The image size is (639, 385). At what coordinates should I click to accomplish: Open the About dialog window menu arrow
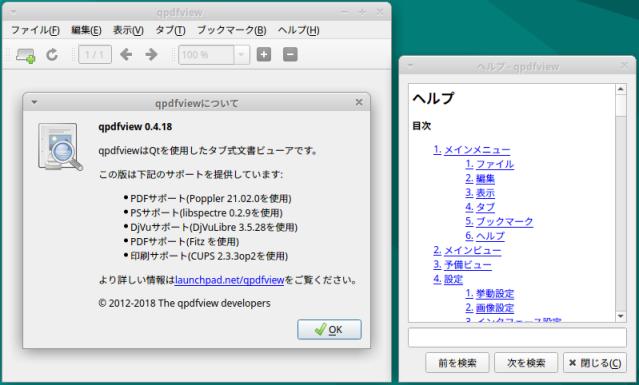pyautogui.click(x=34, y=102)
